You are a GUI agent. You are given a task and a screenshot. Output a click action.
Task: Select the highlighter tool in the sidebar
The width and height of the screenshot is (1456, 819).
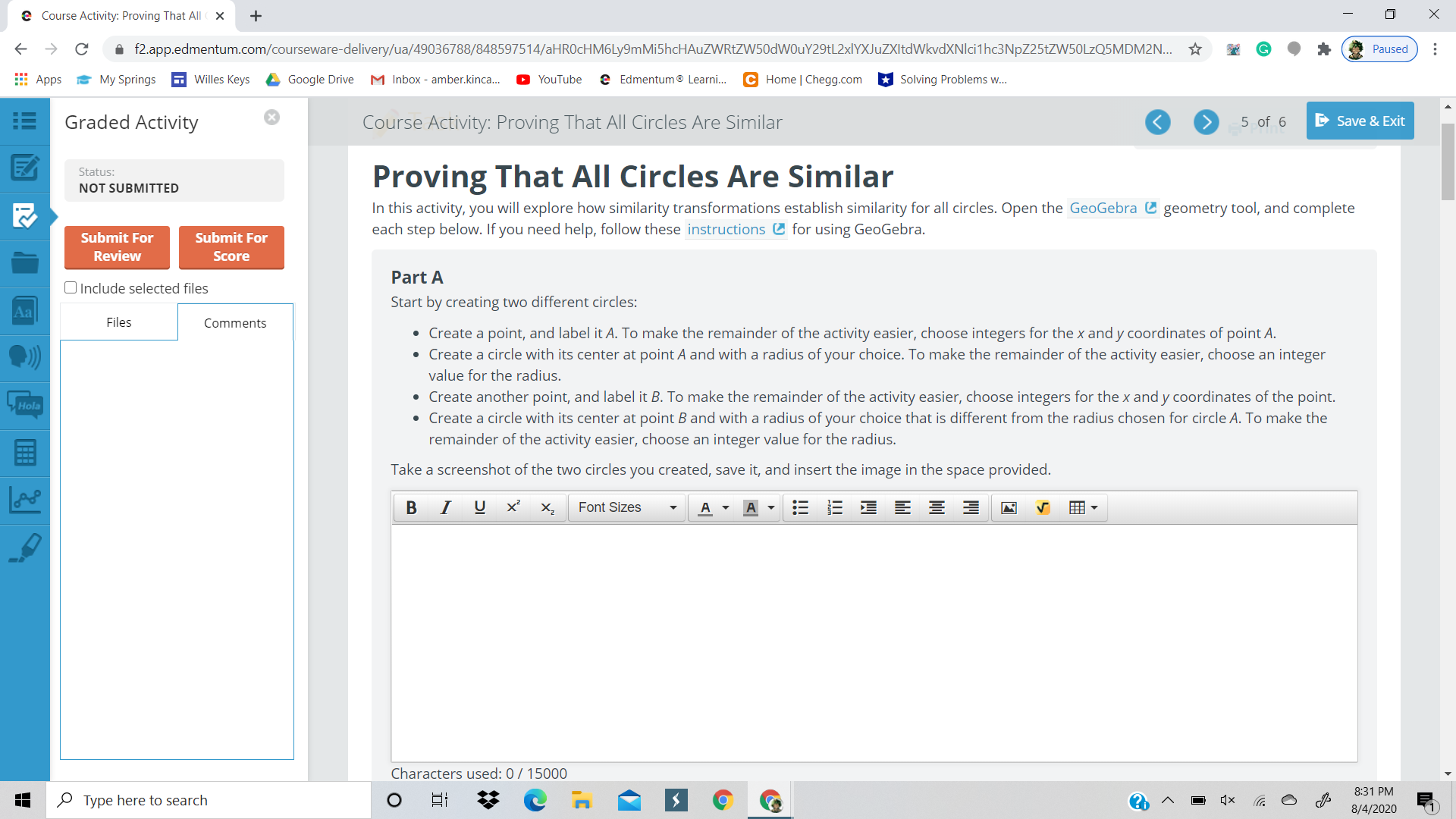(25, 548)
